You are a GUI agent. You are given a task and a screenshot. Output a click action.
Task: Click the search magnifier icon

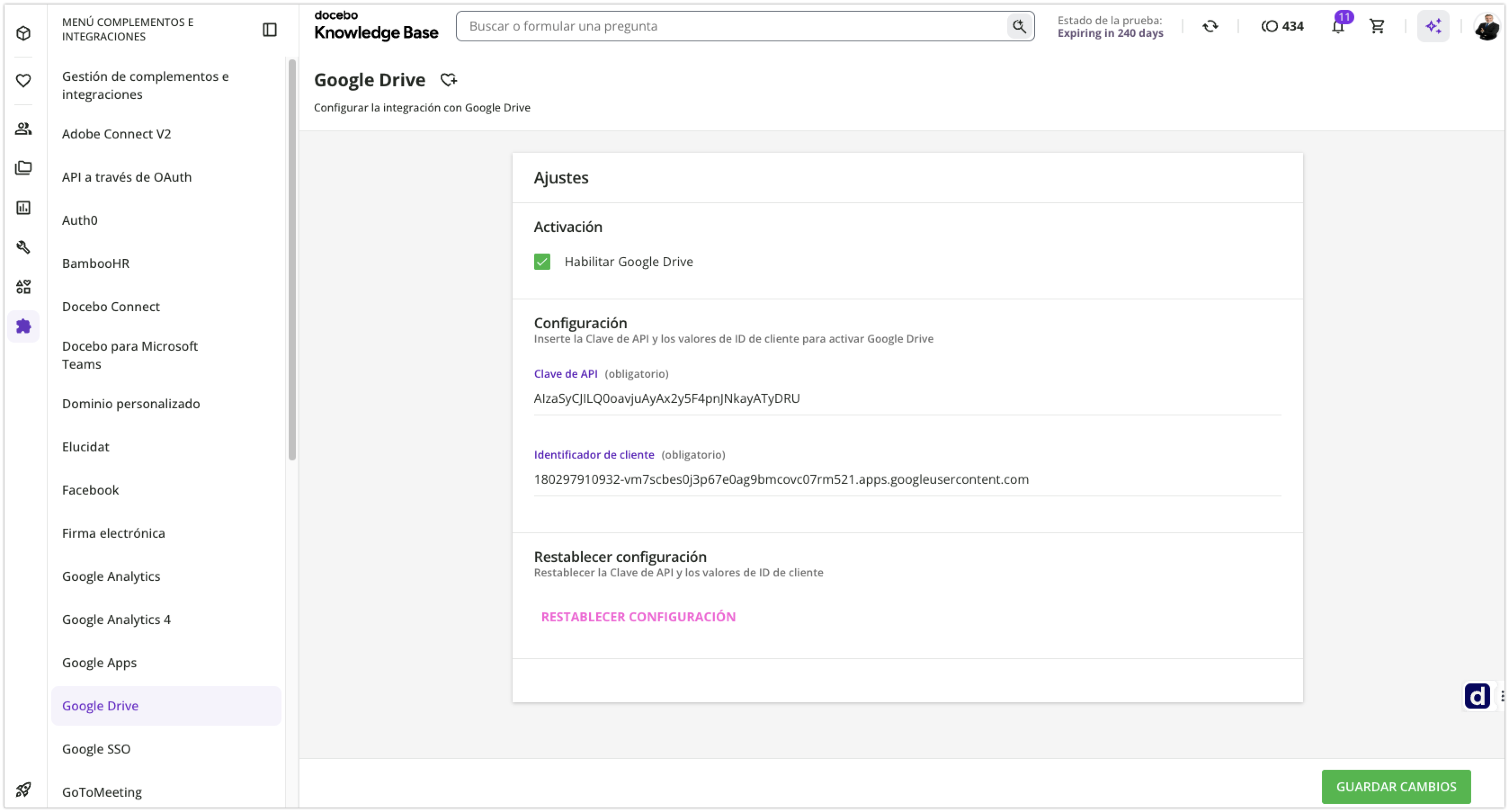click(x=1019, y=26)
